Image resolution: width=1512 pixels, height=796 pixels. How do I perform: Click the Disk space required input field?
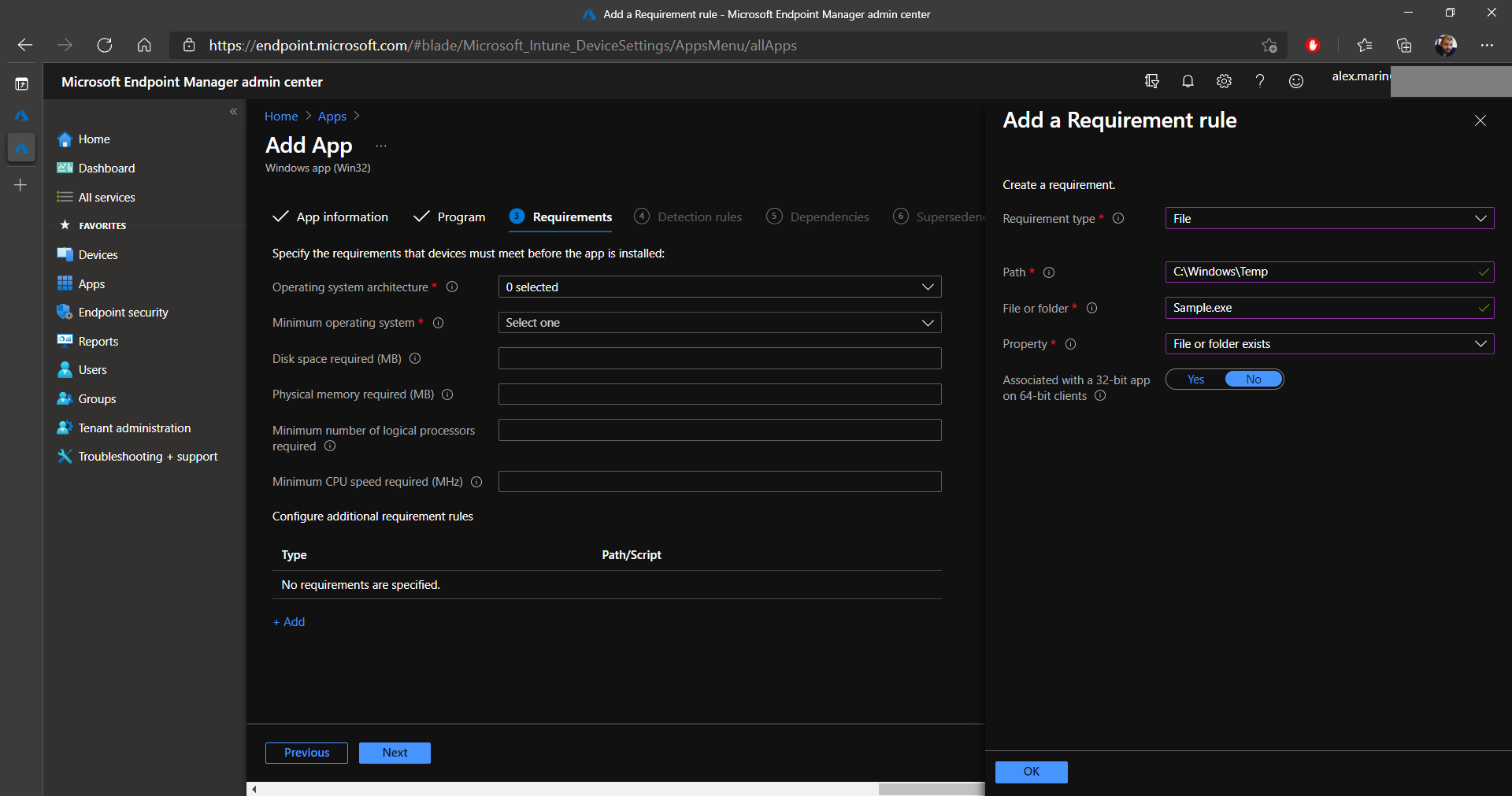[x=719, y=359]
